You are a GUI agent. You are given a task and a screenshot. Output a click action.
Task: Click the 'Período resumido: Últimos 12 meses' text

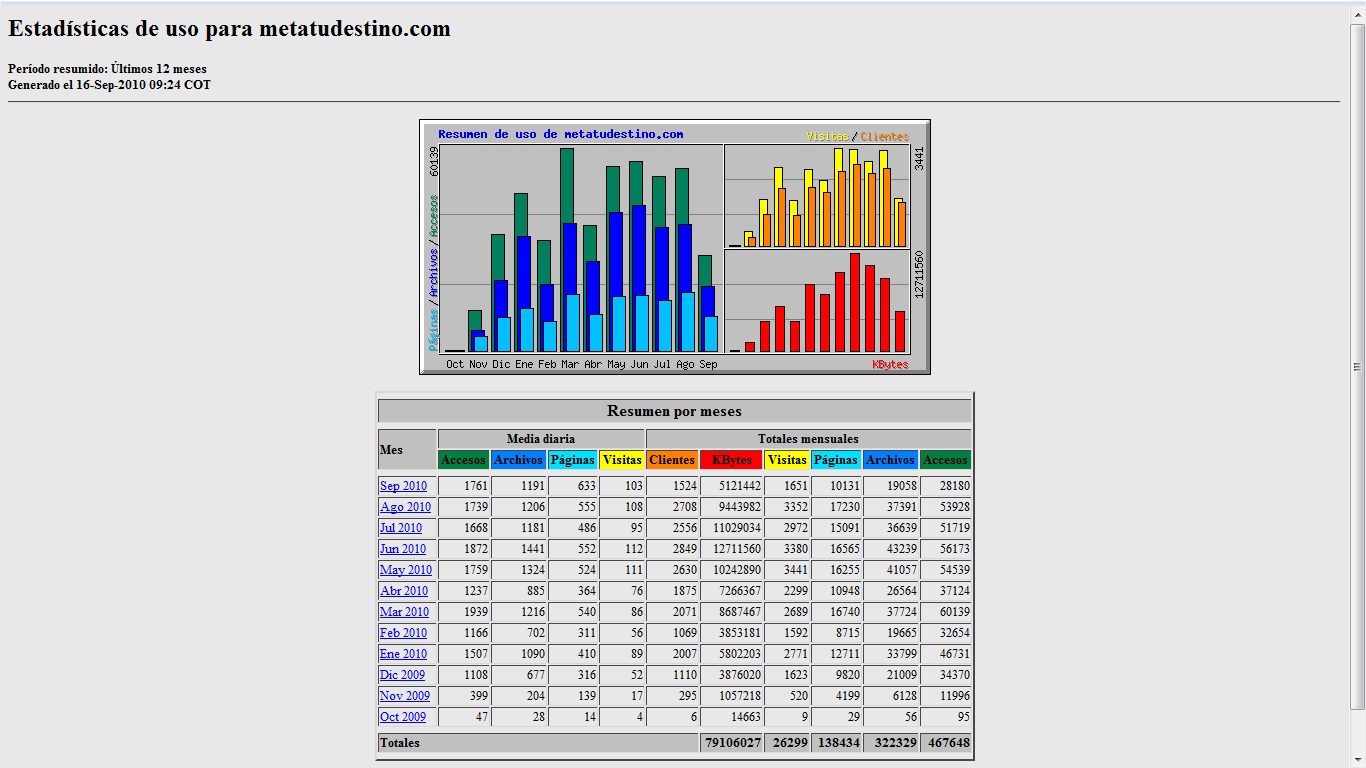[107, 69]
